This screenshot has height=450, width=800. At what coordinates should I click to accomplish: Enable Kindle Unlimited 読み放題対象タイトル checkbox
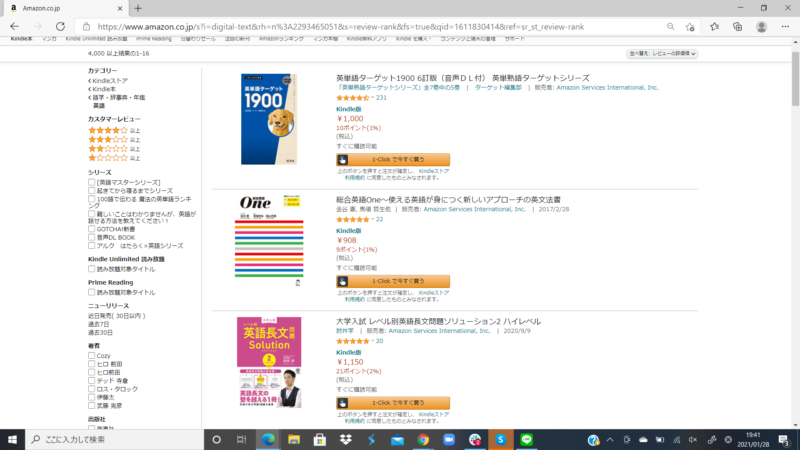pos(91,269)
